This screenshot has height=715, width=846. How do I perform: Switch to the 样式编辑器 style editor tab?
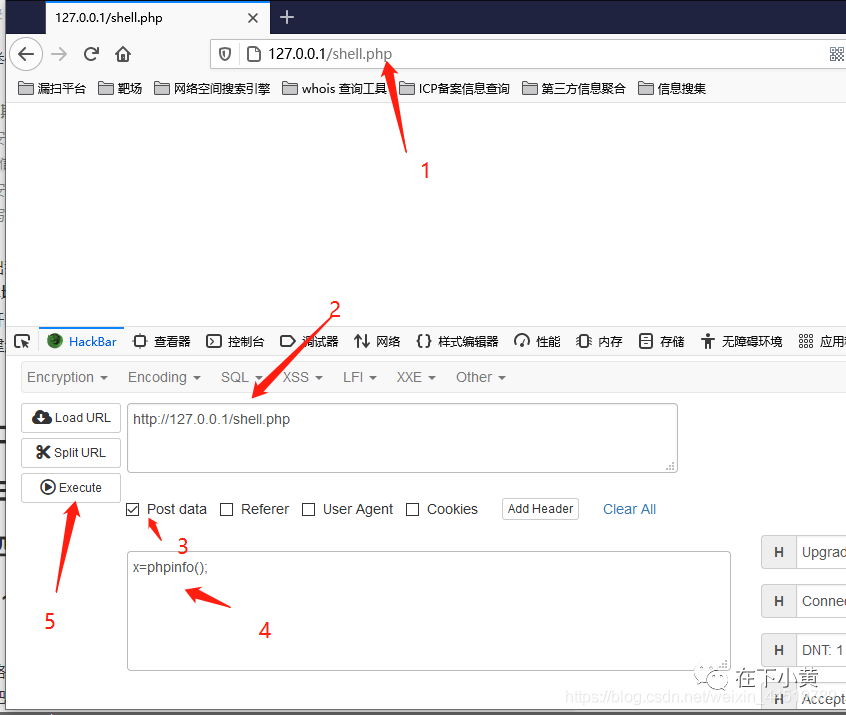pos(457,342)
